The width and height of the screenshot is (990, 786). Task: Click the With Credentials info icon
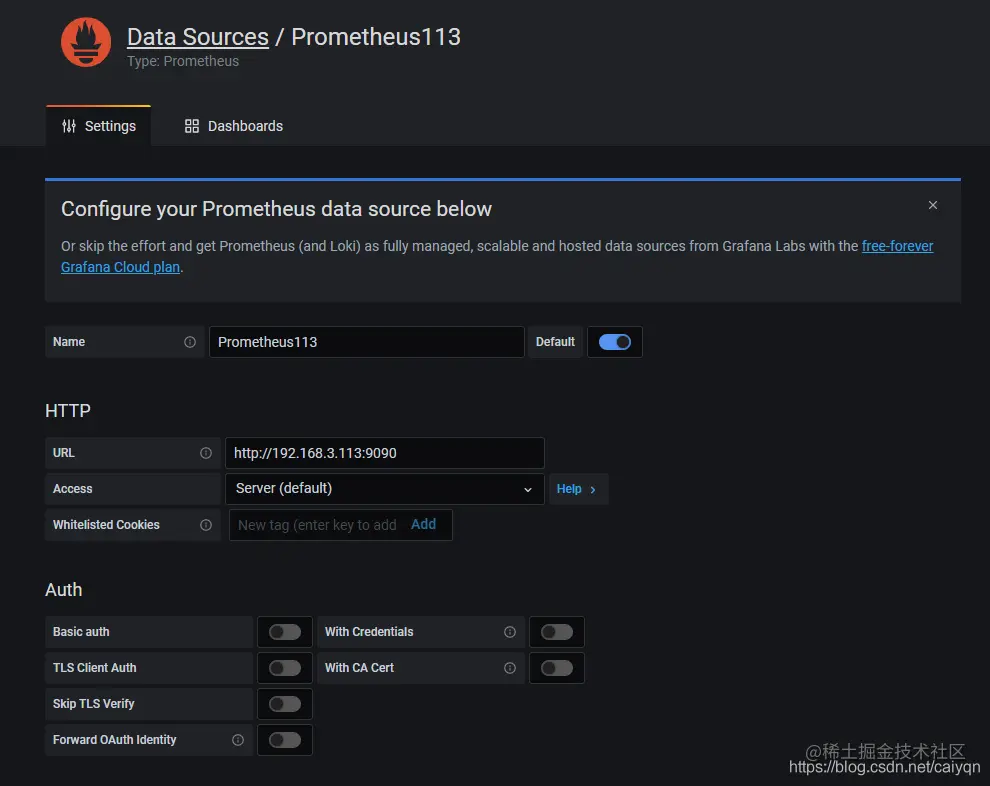[x=510, y=632]
